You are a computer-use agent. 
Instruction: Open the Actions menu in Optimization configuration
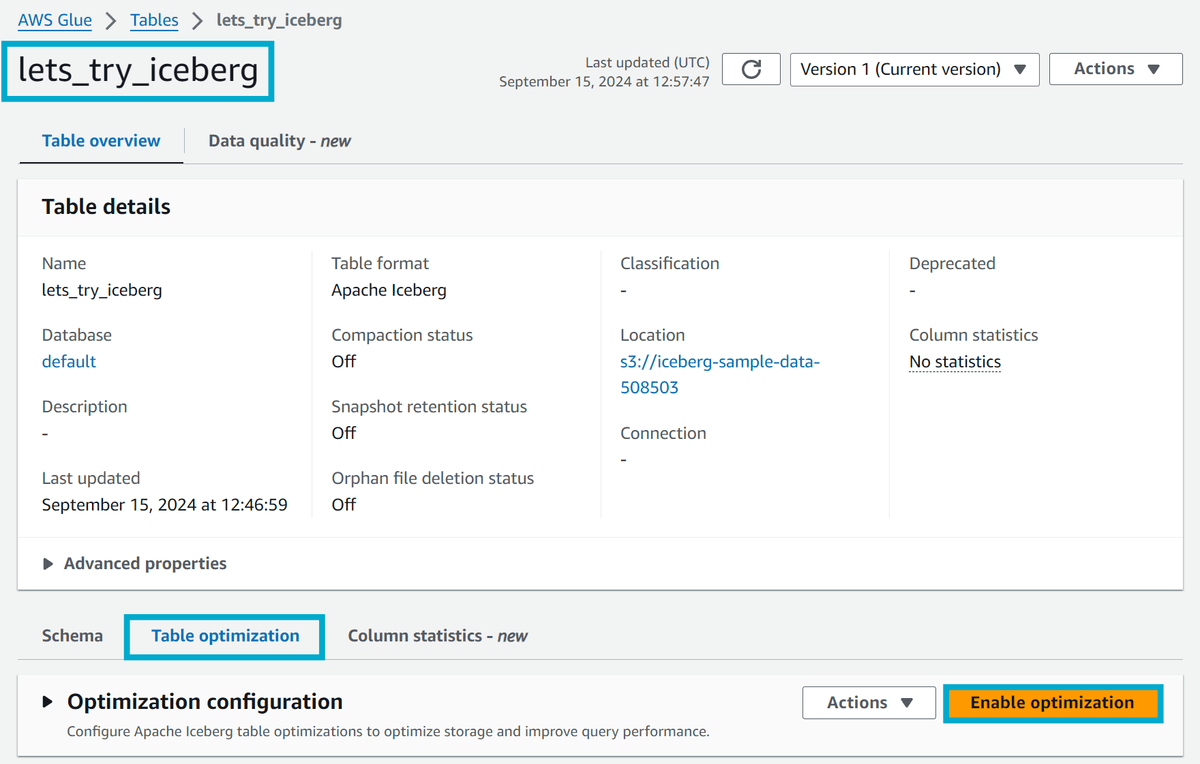click(x=867, y=702)
